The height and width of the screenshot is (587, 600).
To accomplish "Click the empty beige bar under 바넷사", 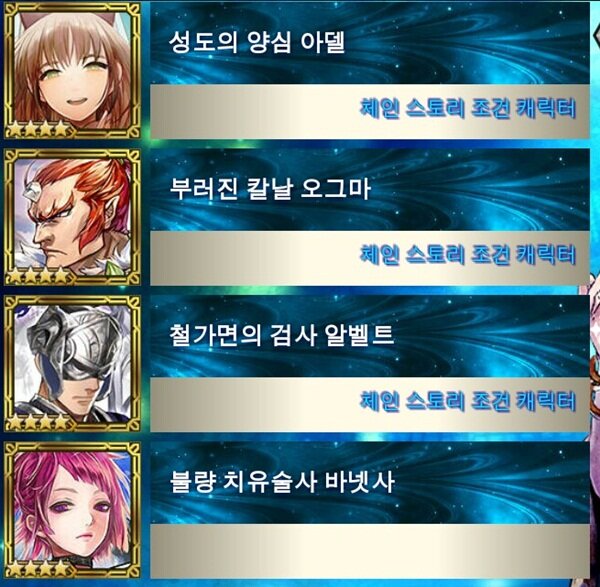I will [370, 551].
